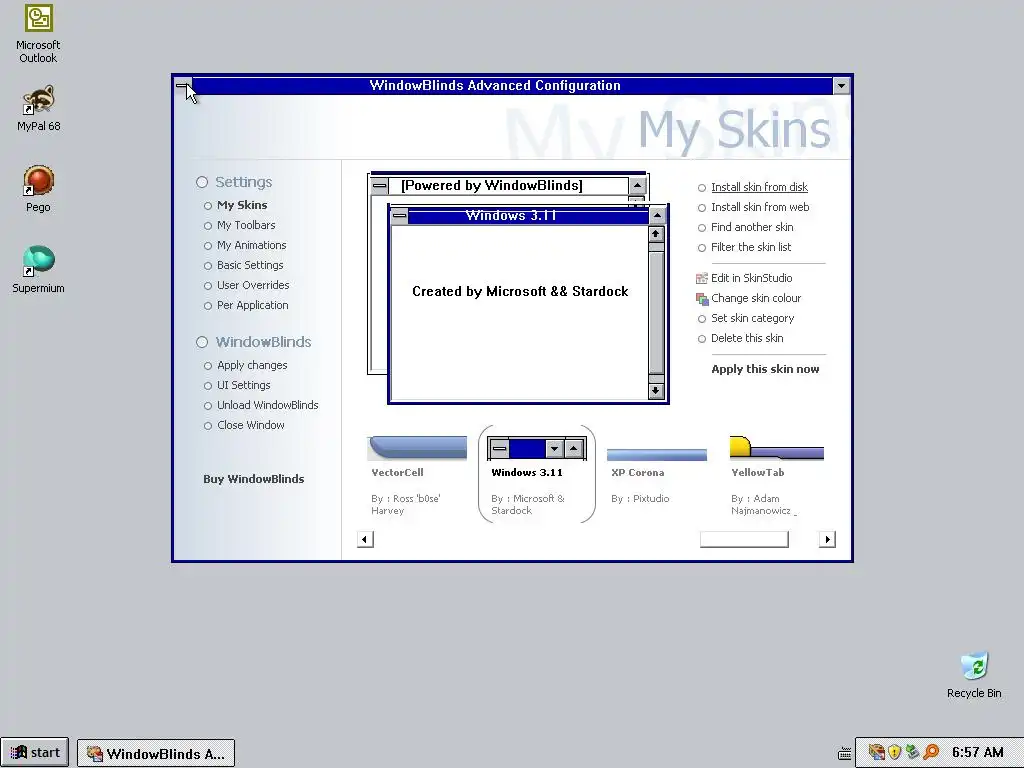The image size is (1024, 768).
Task: Click the safely remove hardware tray icon
Action: pyautogui.click(x=912, y=752)
